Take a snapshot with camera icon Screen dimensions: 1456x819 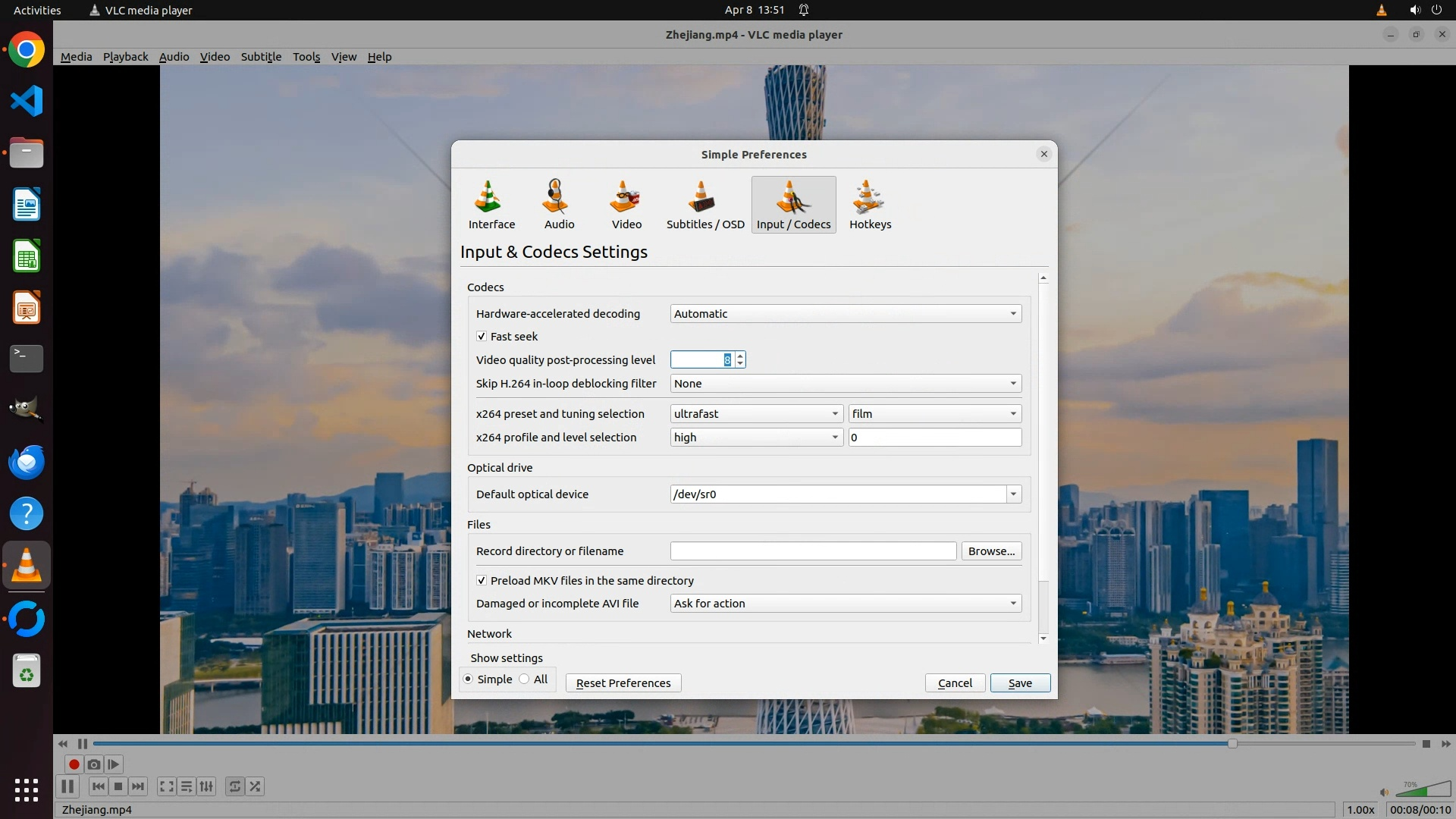[94, 764]
